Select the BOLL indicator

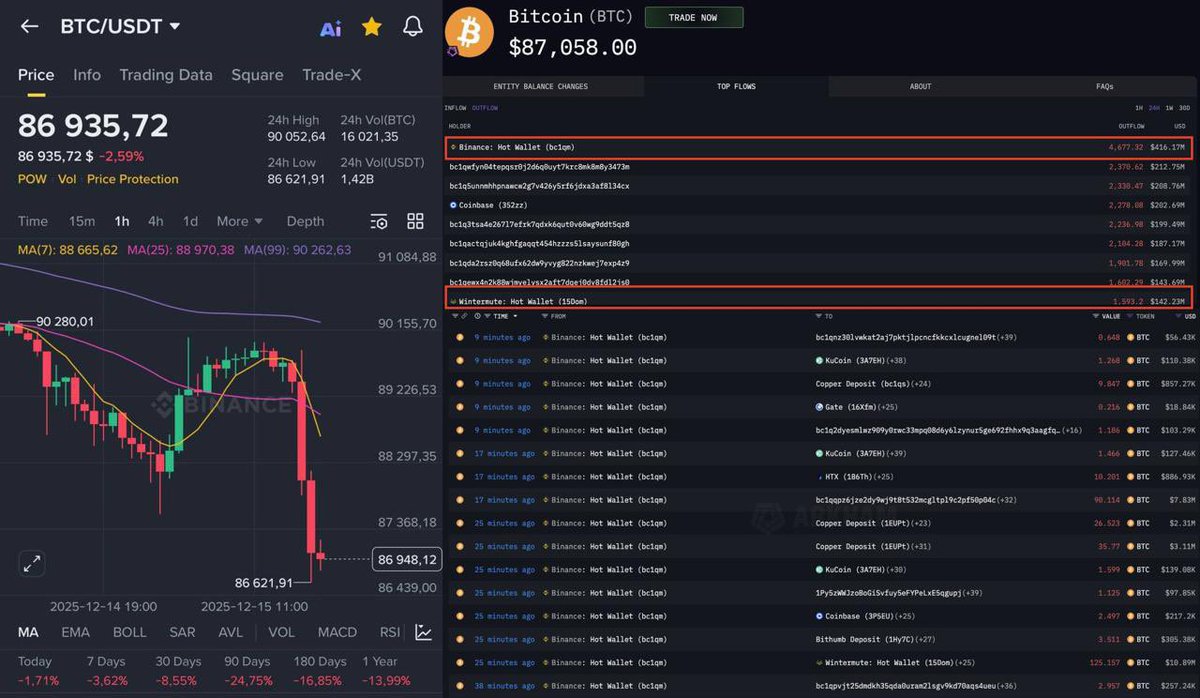(129, 632)
